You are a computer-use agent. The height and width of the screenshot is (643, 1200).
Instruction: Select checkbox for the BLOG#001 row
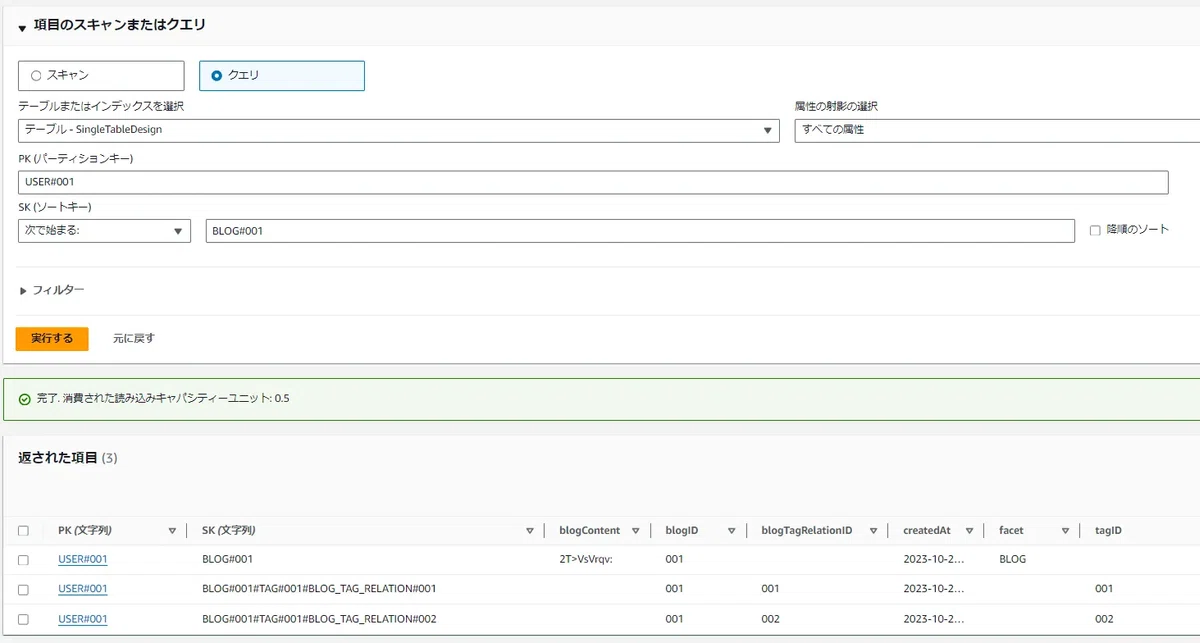pyautogui.click(x=24, y=560)
